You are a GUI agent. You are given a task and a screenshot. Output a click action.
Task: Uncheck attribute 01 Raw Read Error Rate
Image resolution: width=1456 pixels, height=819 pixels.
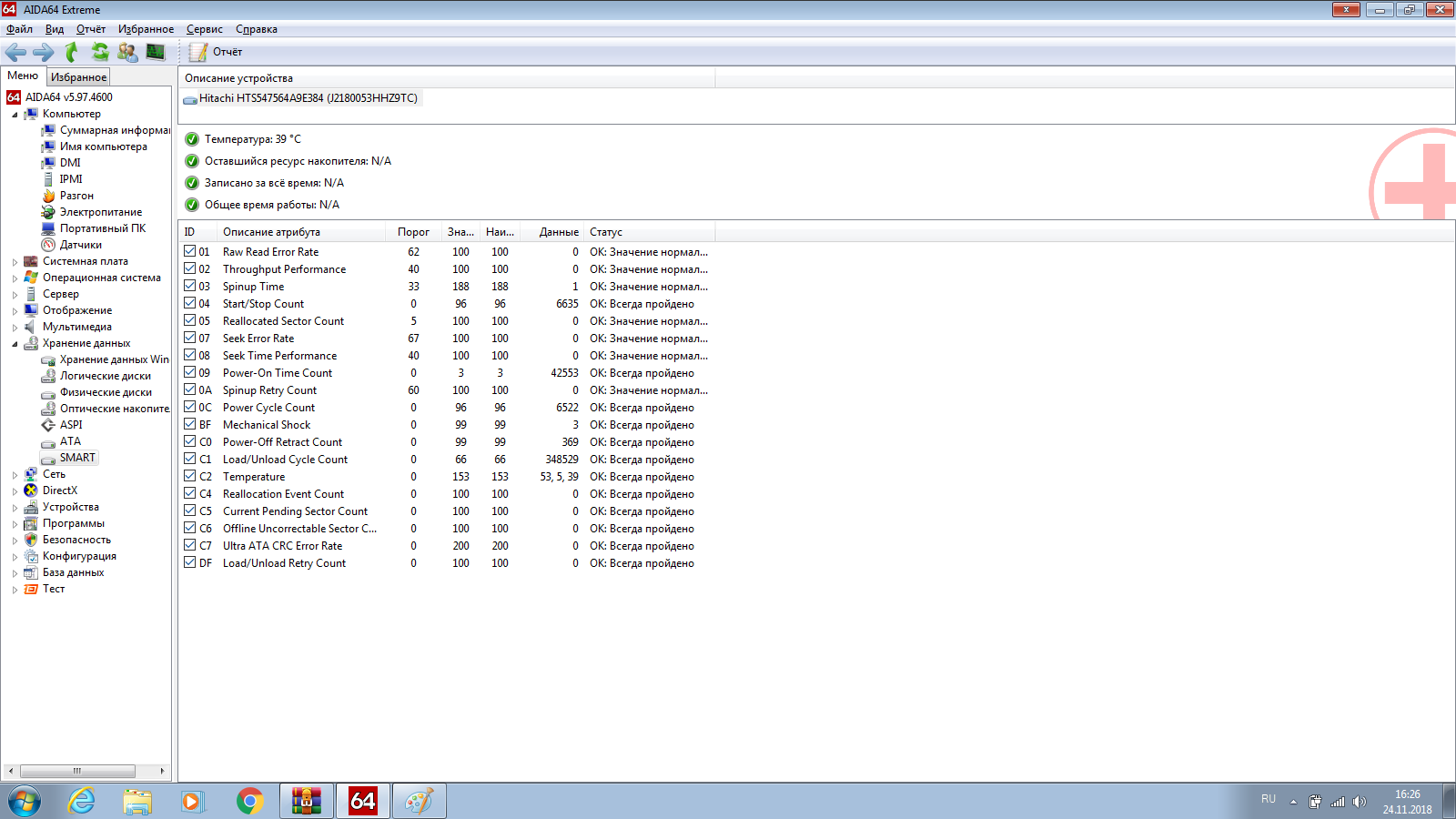click(189, 251)
